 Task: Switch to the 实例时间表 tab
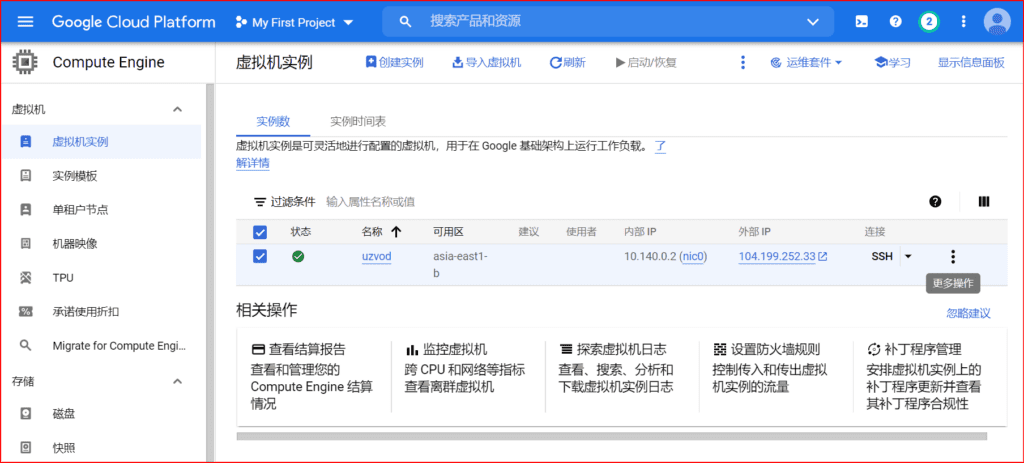click(358, 121)
